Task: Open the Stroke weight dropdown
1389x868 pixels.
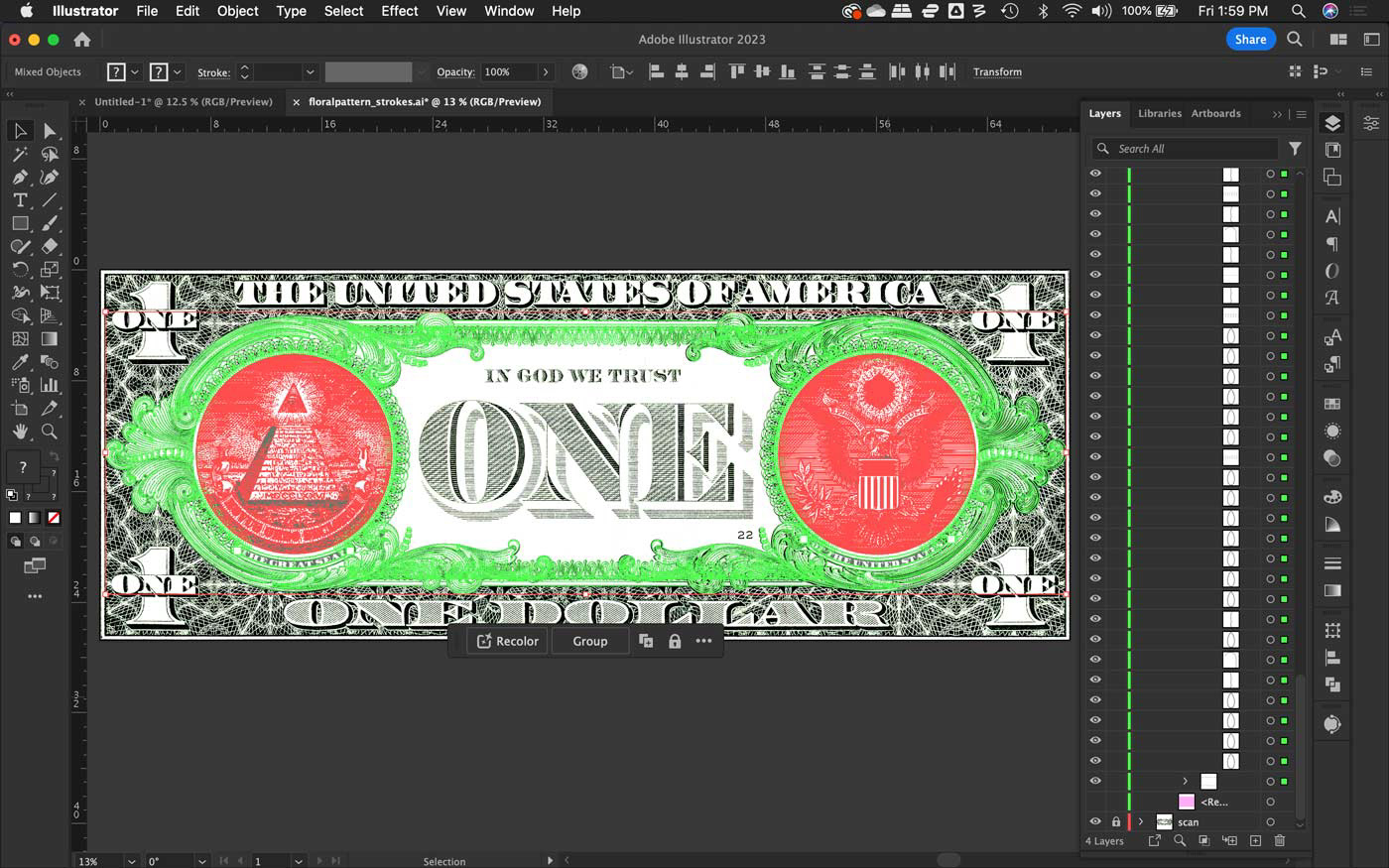Action: point(311,71)
